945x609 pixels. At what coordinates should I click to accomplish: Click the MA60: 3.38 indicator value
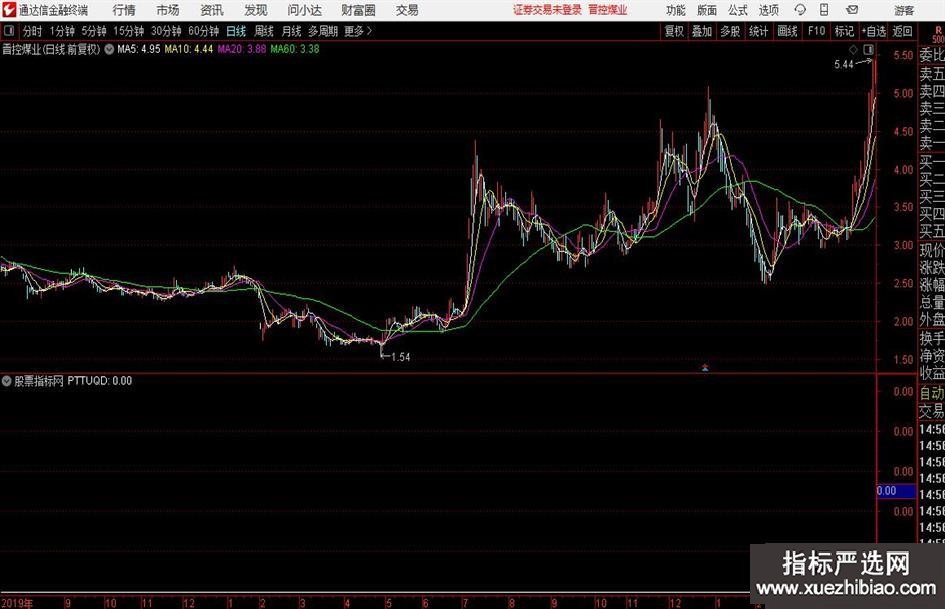click(x=295, y=49)
